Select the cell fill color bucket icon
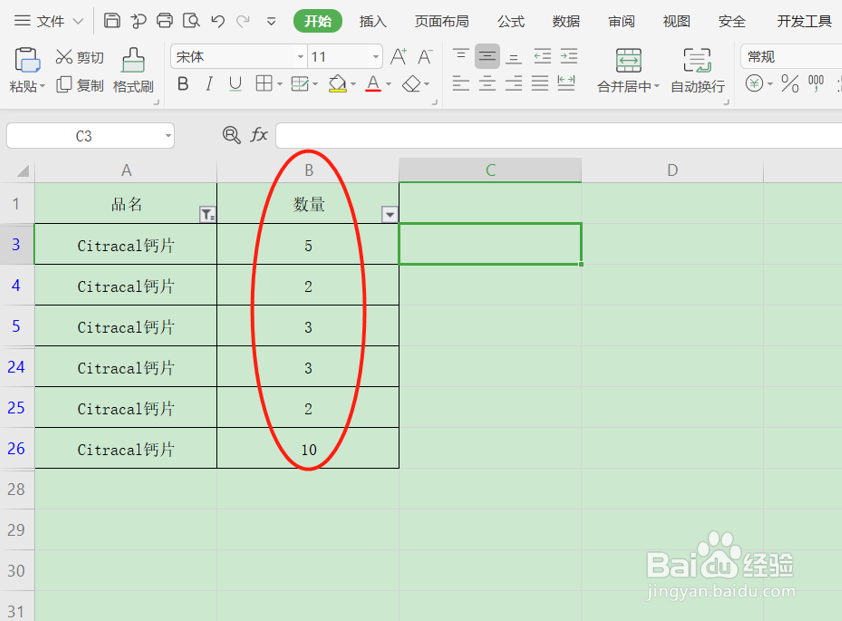This screenshot has height=621, width=842. [x=338, y=84]
